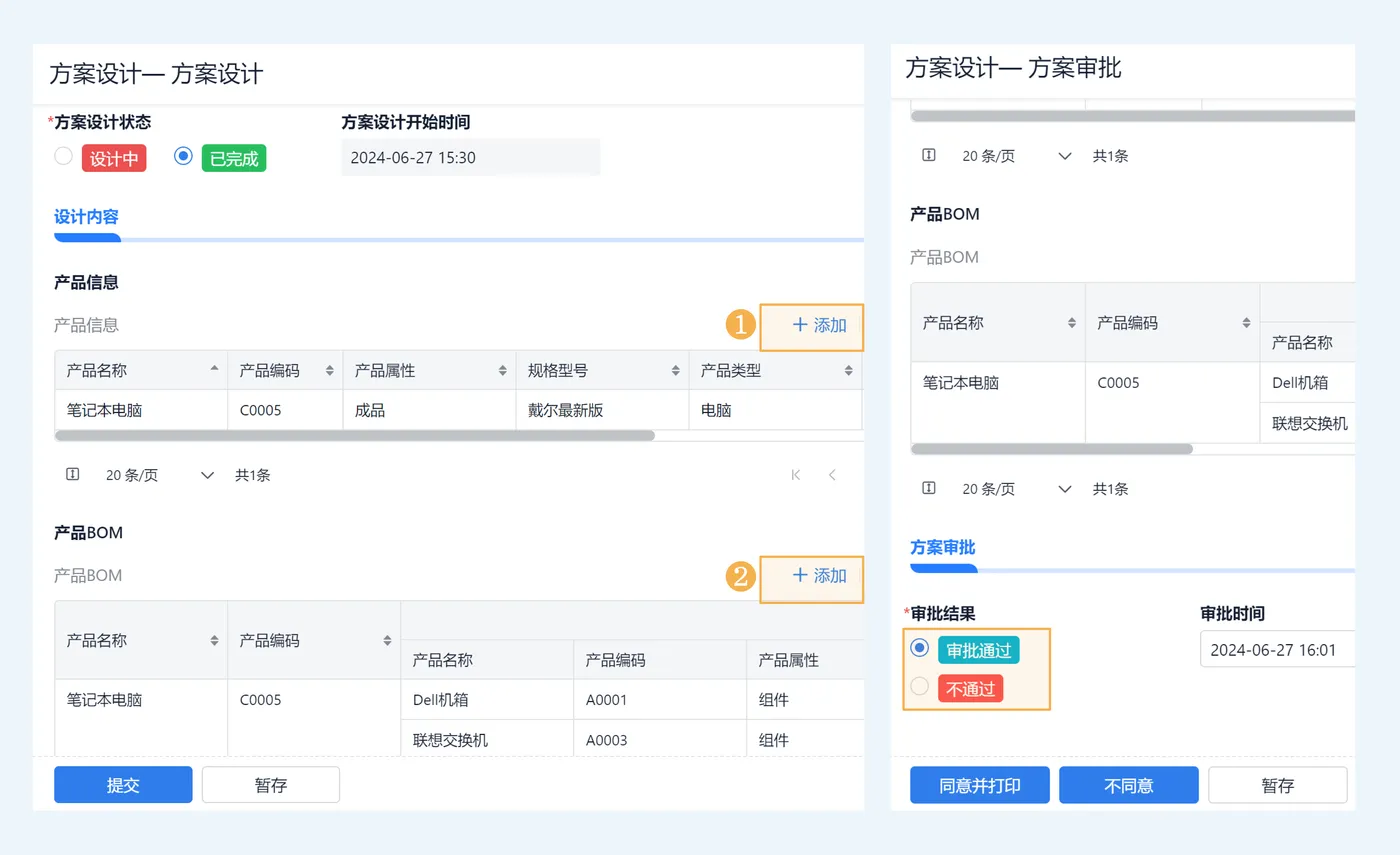Click the 审批时间 date input field
This screenshot has width=1400, height=855.
pyautogui.click(x=1277, y=649)
